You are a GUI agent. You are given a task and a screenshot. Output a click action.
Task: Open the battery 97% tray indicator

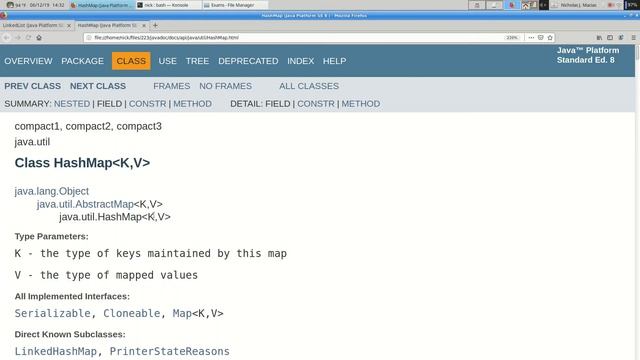(632, 5)
